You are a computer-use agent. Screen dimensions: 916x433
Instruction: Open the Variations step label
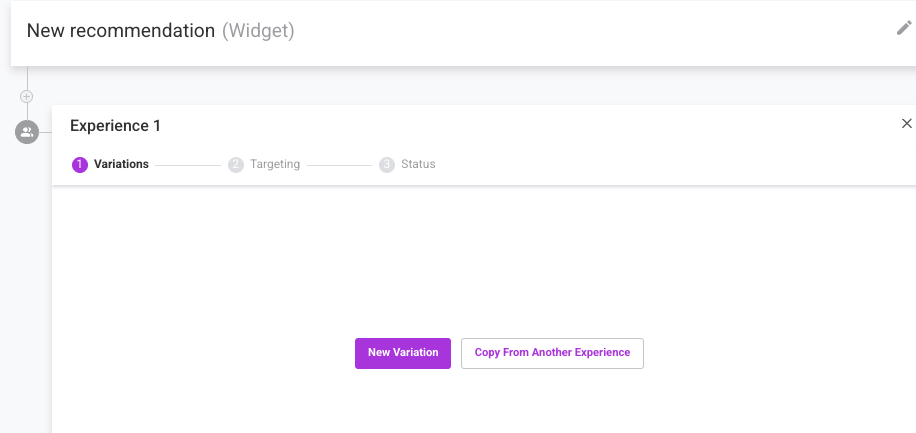[x=122, y=164]
